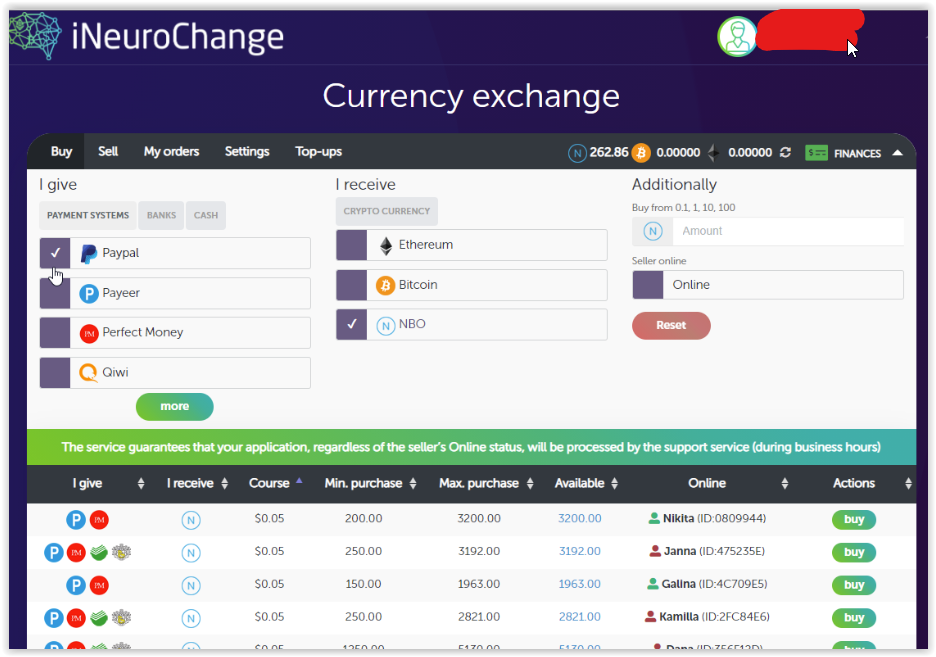Screen dimensions: 936x657
Task: Check the Perfect Money checkbox
Action: [55, 332]
